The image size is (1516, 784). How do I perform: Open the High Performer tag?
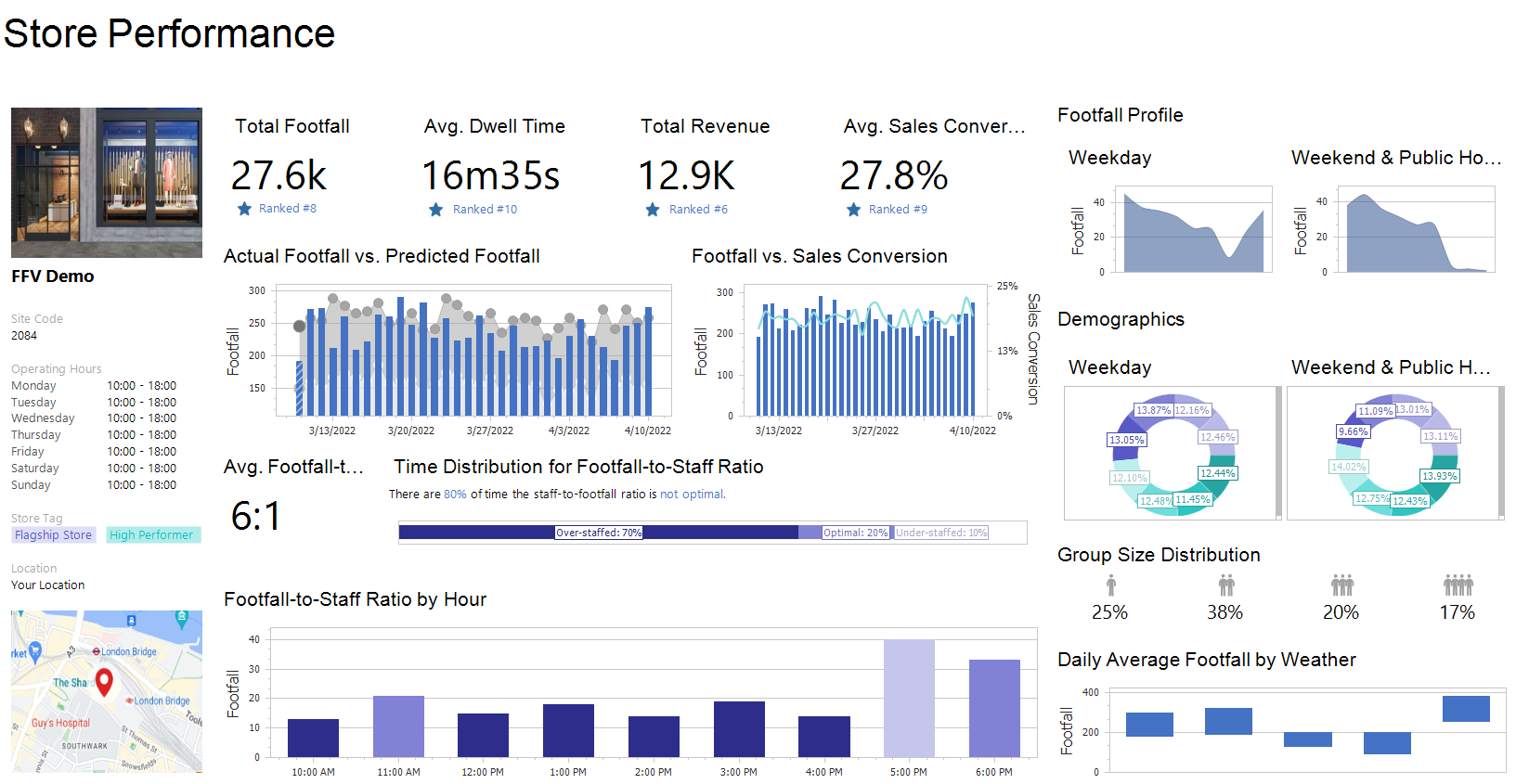pos(152,535)
